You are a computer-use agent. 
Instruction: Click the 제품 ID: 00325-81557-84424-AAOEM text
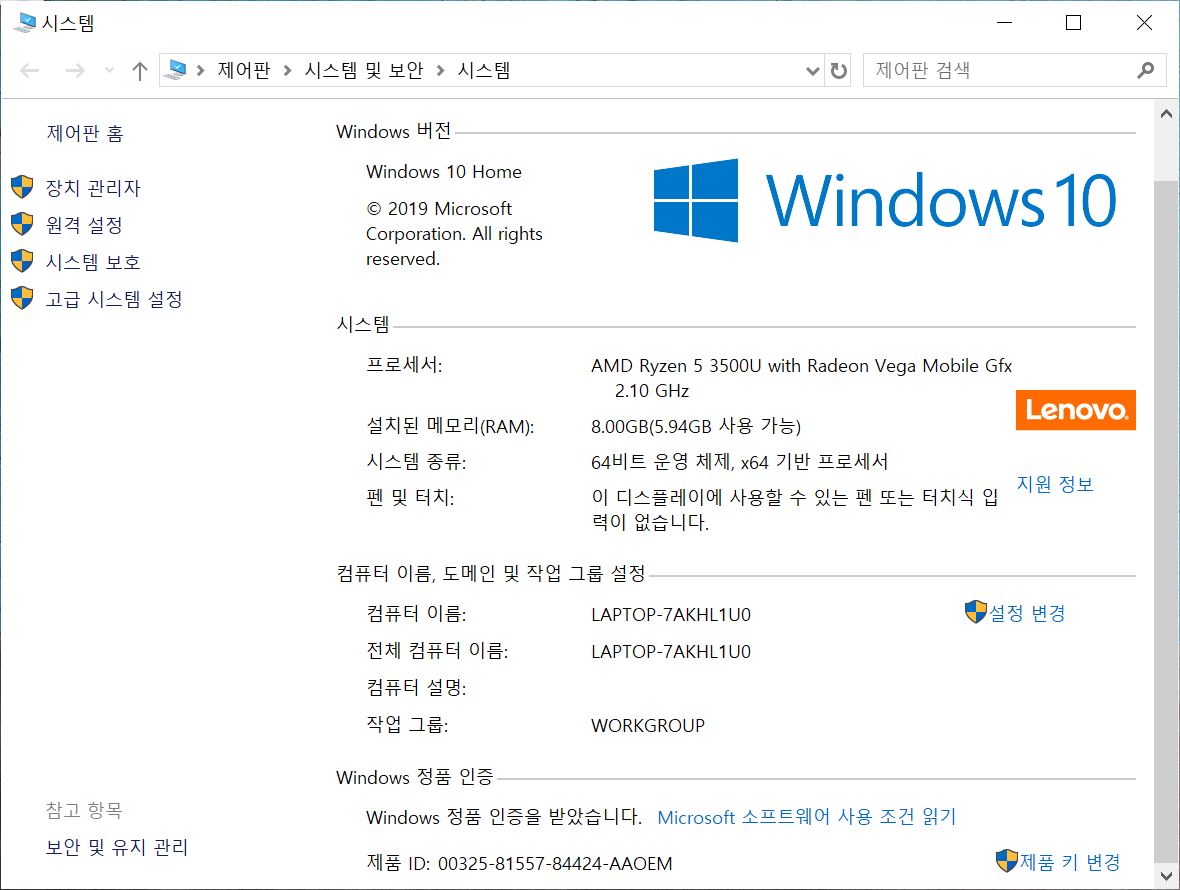[x=519, y=863]
